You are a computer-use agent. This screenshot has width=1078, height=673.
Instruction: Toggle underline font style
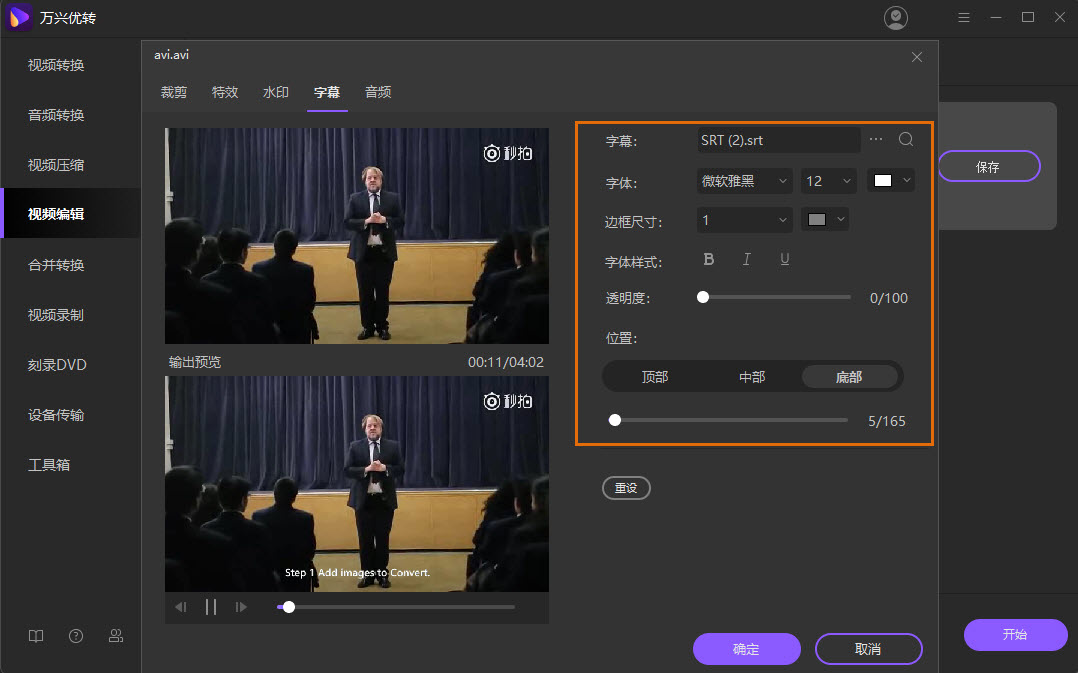point(784,259)
